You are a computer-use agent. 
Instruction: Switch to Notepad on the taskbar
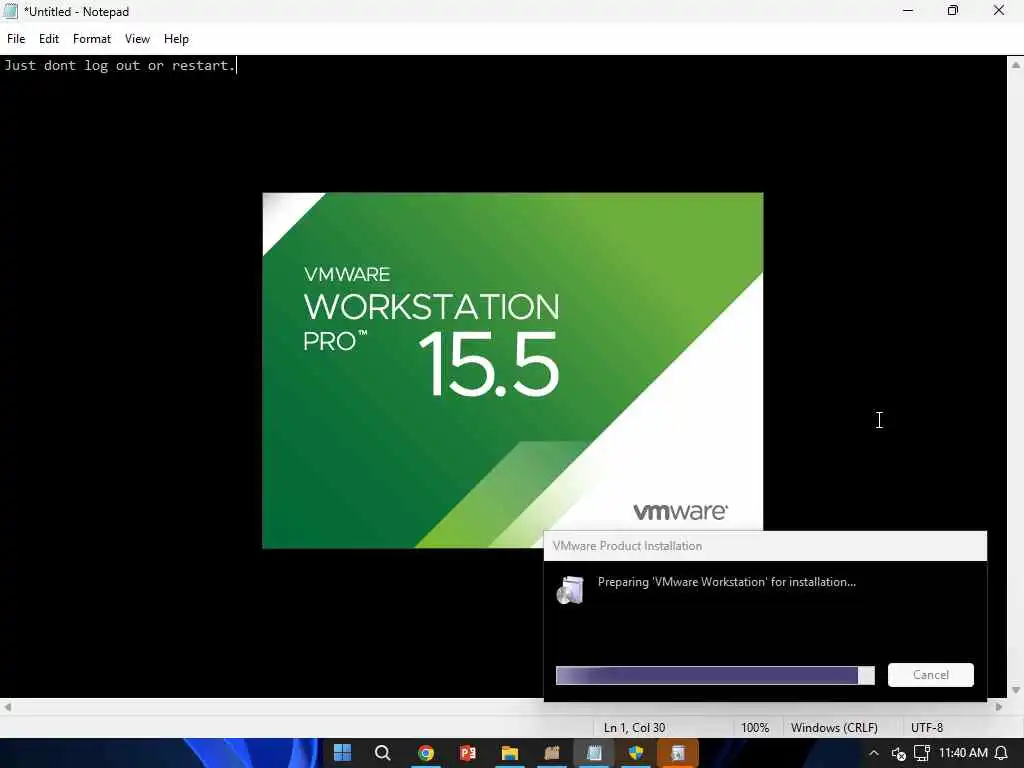[594, 753]
